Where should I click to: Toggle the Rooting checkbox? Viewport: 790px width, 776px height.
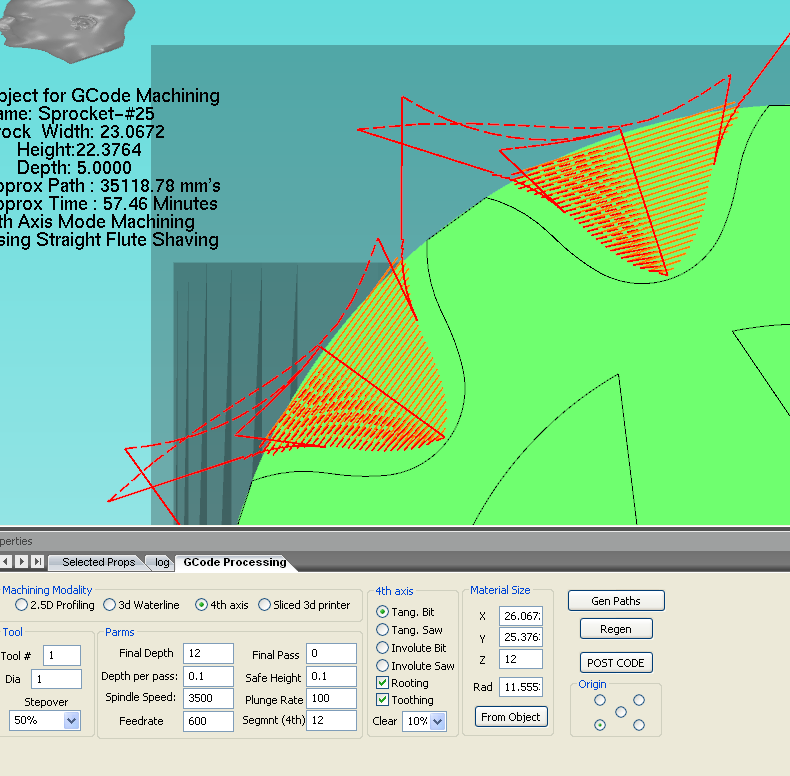pos(383,683)
